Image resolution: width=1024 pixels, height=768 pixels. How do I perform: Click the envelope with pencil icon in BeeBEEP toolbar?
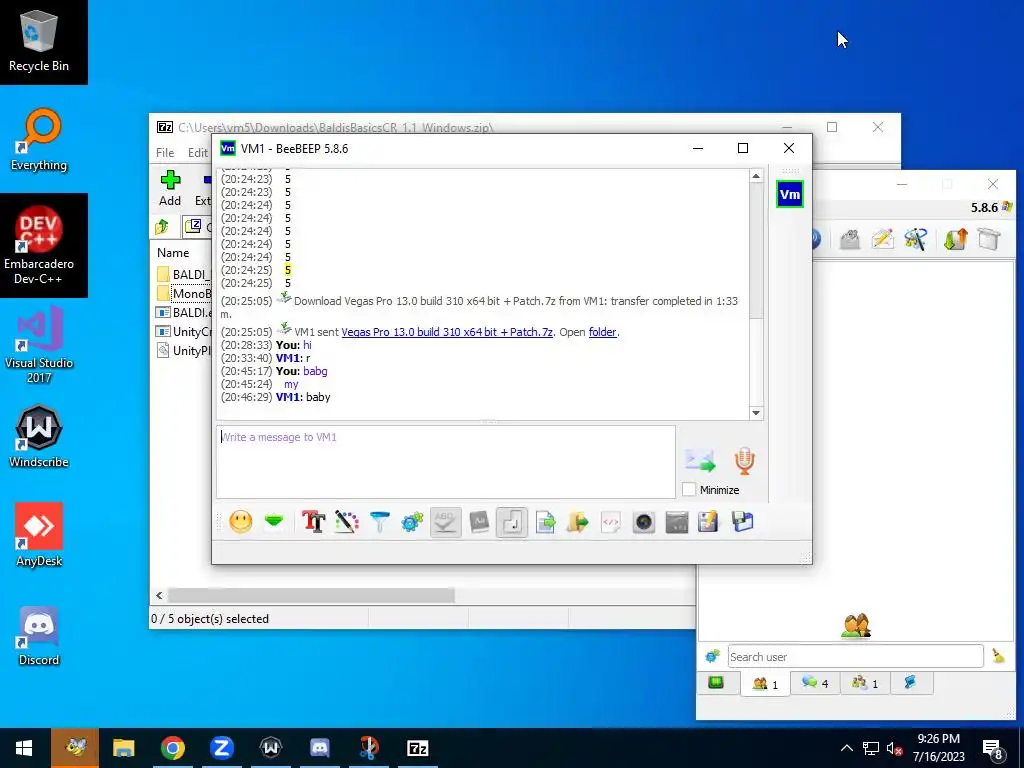tap(882, 239)
